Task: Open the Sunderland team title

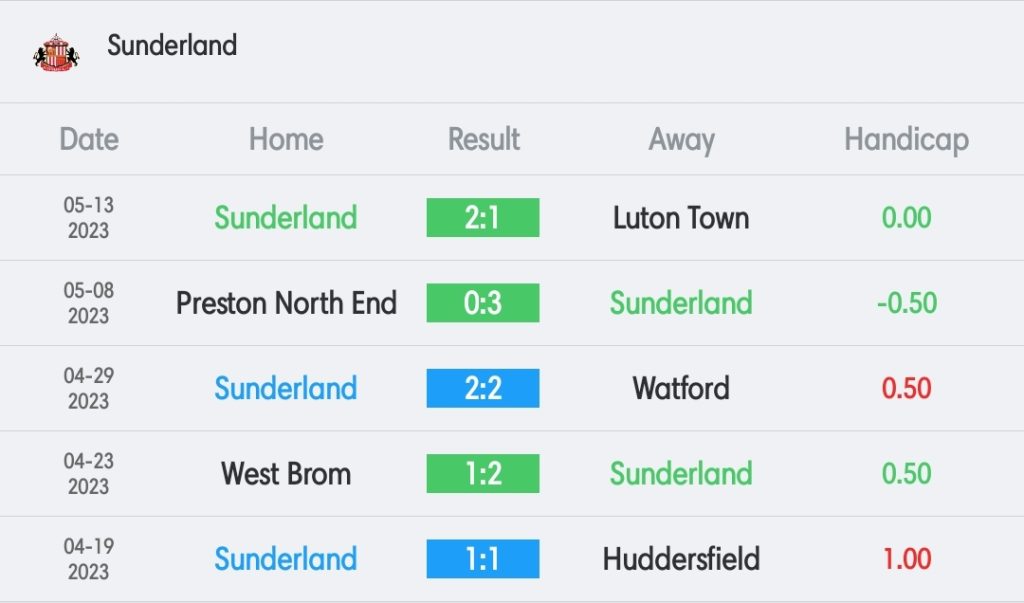Action: tap(172, 45)
